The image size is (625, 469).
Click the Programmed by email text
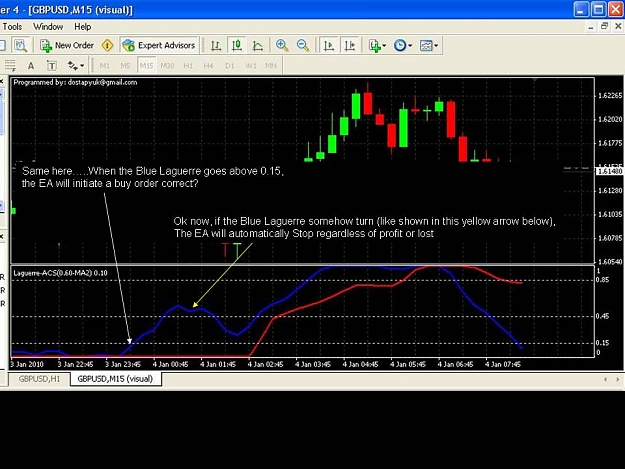pos(75,82)
